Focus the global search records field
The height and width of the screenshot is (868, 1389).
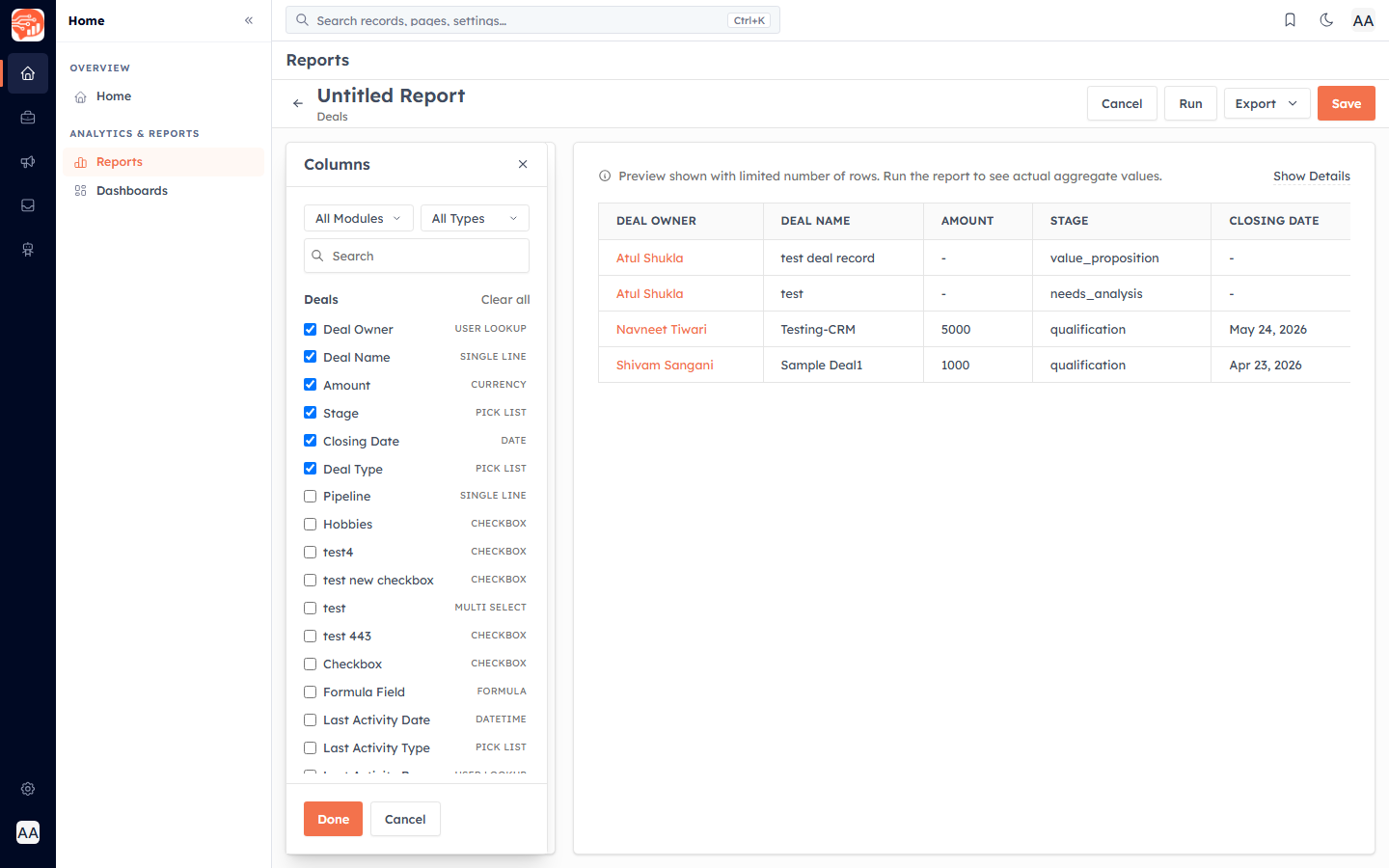(532, 20)
